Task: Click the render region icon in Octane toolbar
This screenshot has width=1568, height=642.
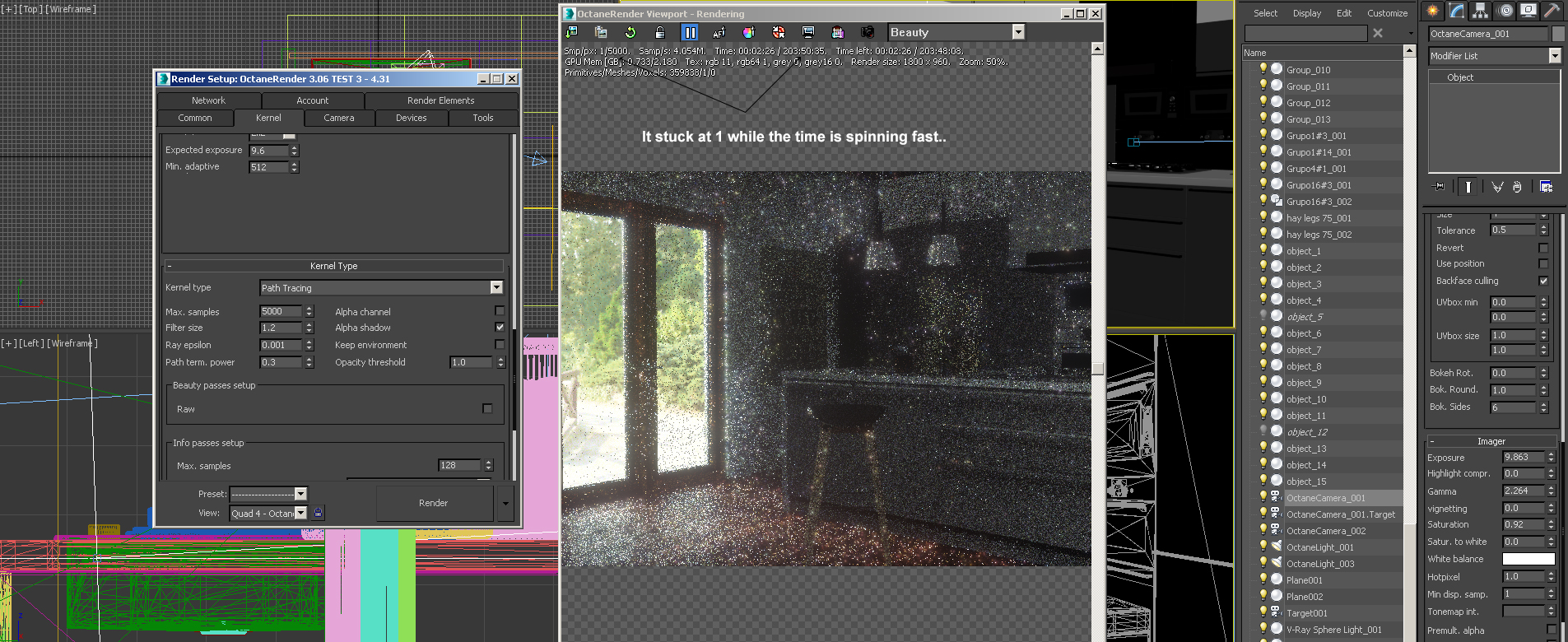Action: coord(838,32)
